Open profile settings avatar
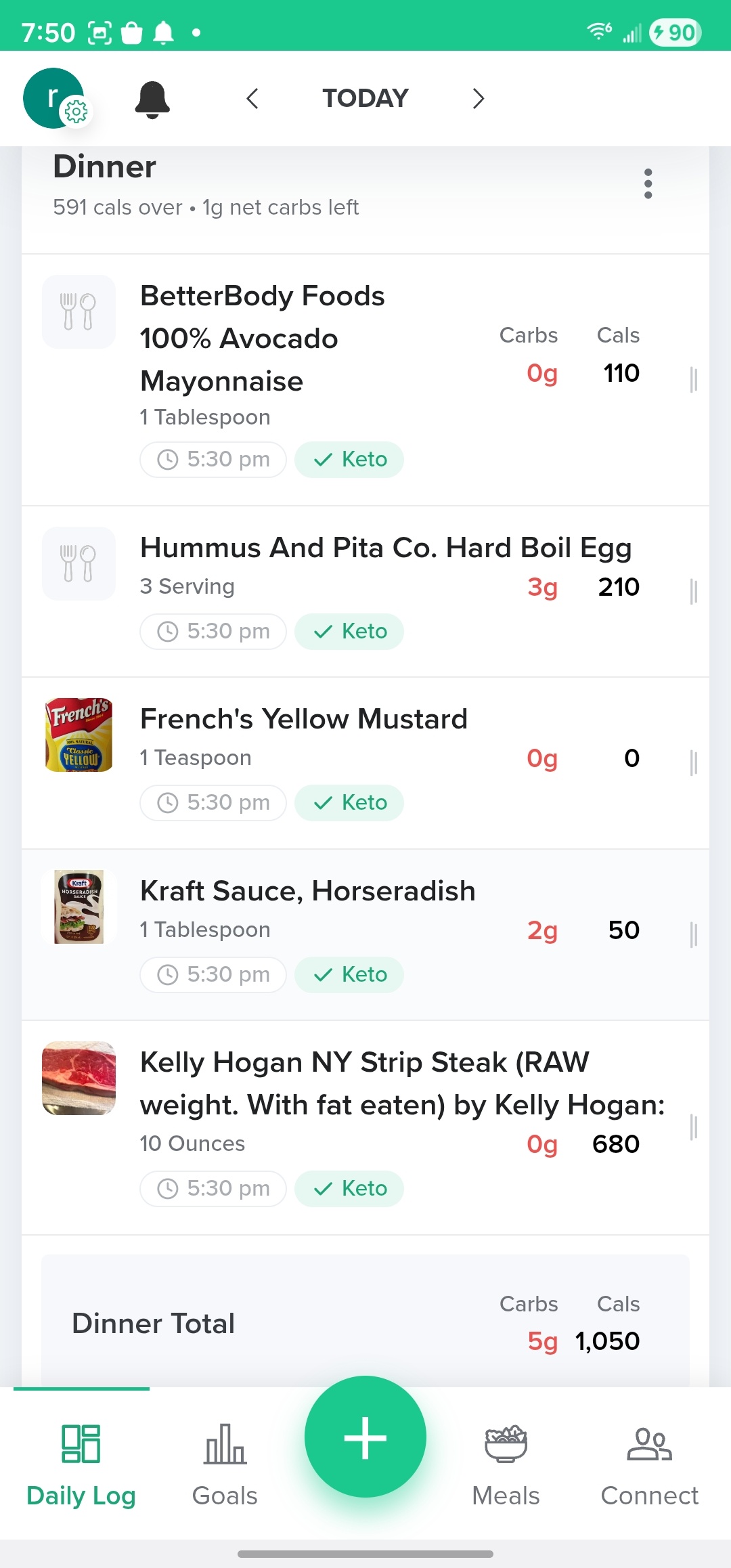This screenshot has width=731, height=1568. (54, 98)
